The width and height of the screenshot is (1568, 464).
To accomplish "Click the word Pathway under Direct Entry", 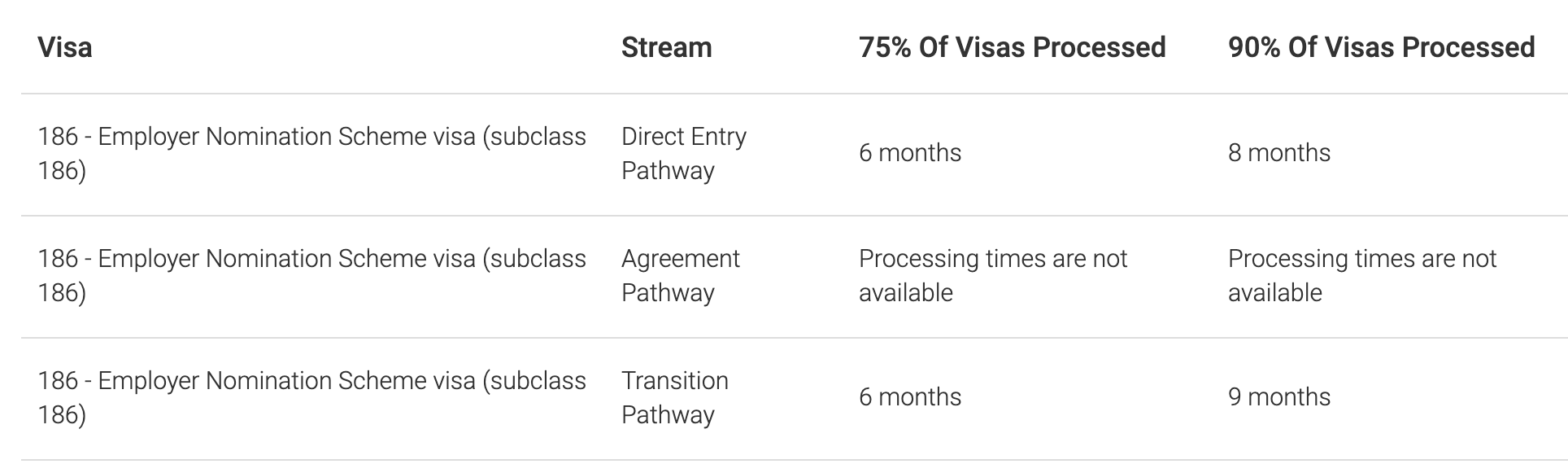I will tap(668, 171).
